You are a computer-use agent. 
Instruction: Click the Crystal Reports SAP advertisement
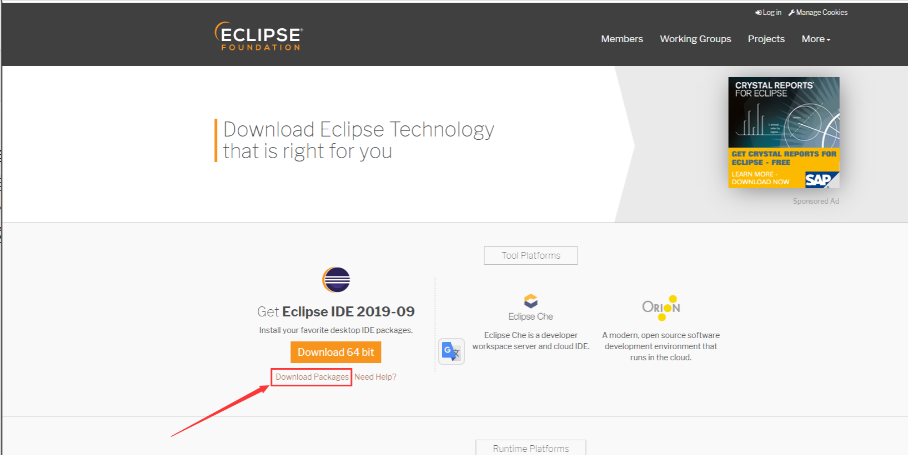pos(783,133)
